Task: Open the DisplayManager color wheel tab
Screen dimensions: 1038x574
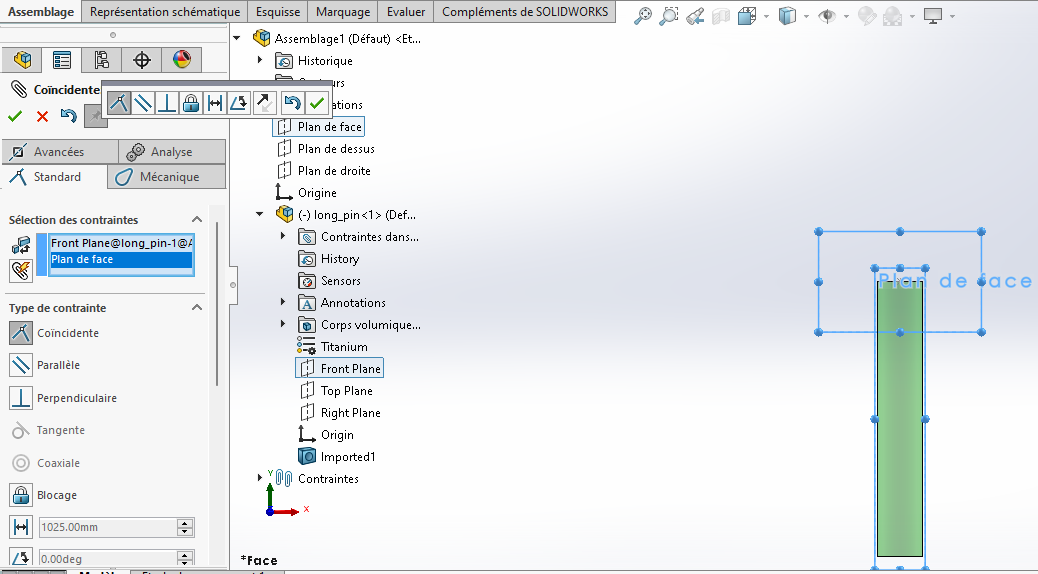Action: tap(181, 60)
